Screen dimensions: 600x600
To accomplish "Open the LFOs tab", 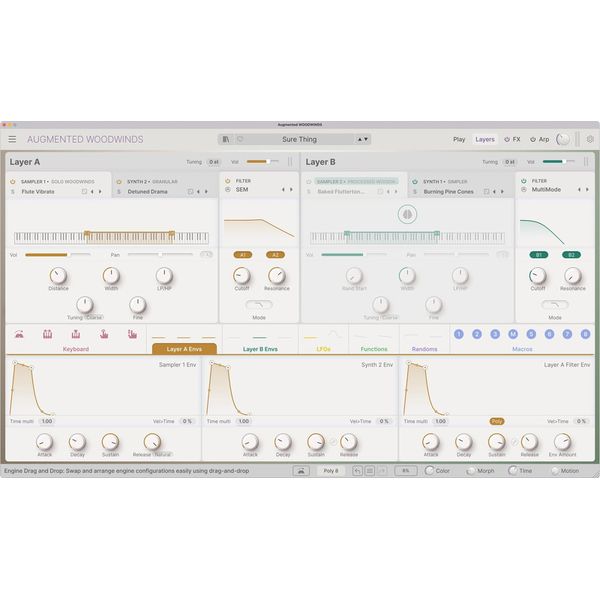I will tap(324, 349).
